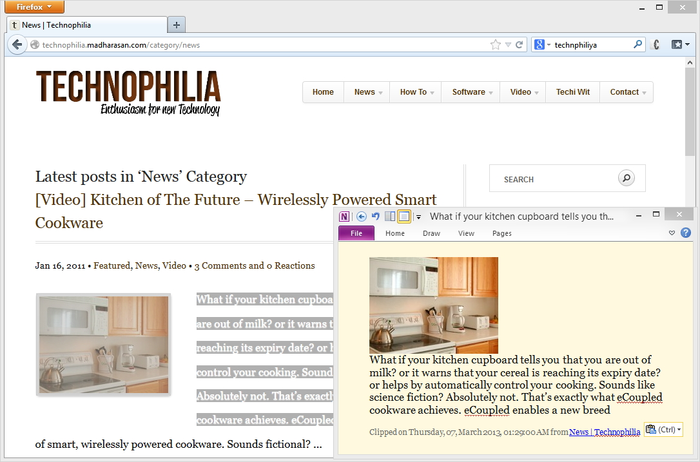Click the search magnifier in Firefox search box
The height and width of the screenshot is (462, 700).
pyautogui.click(x=638, y=44)
